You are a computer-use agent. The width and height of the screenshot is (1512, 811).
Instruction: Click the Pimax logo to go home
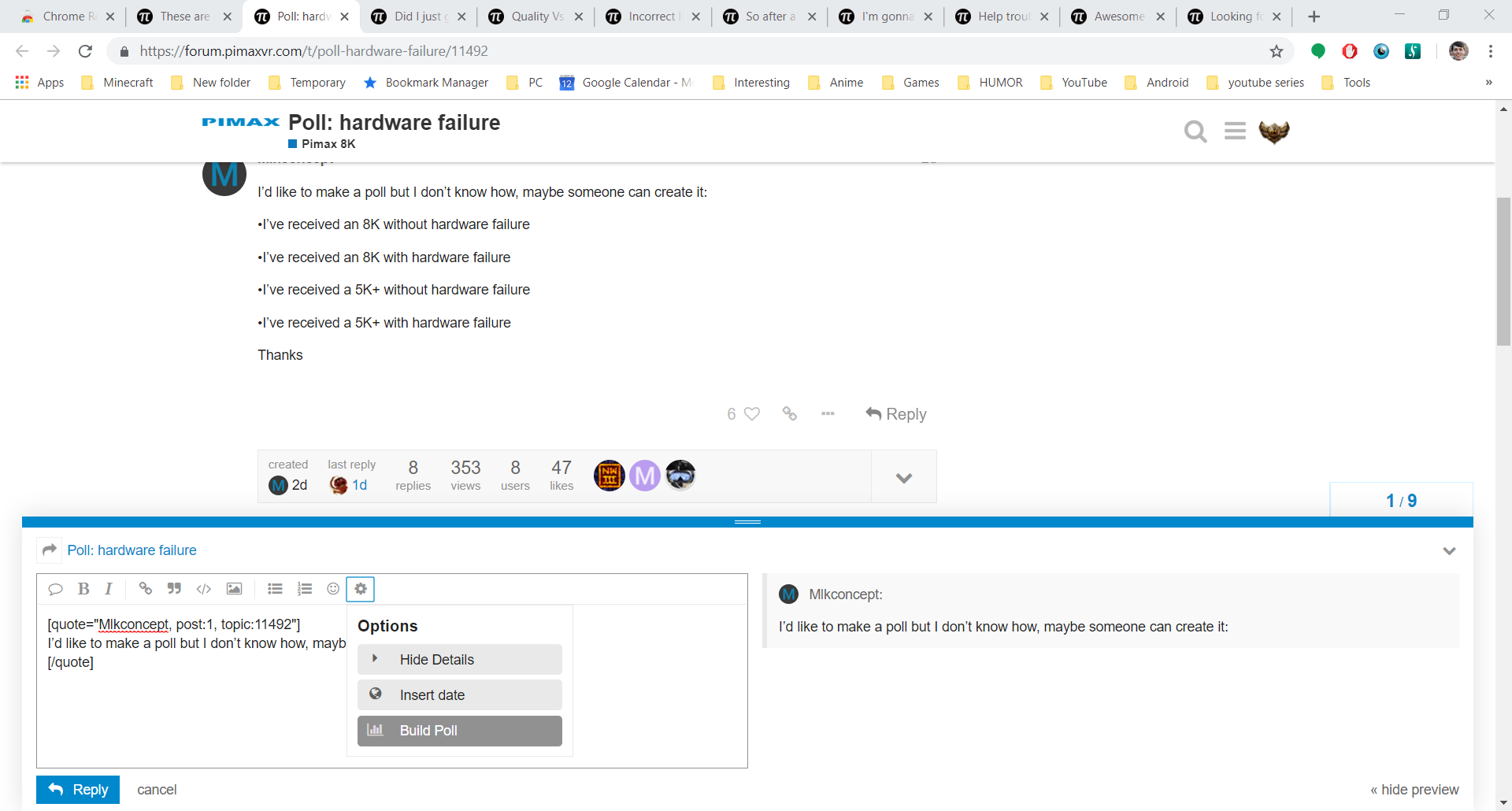click(241, 122)
